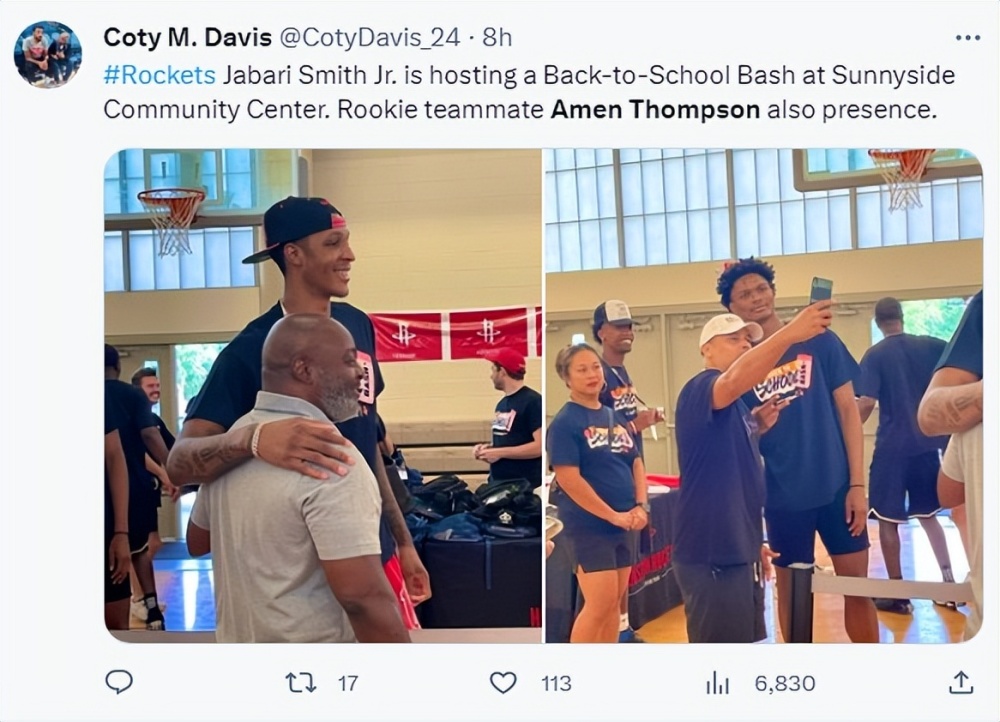Viewport: 1000px width, 722px height.
Task: Click the #Rockets hashtag link
Action: [x=159, y=75]
